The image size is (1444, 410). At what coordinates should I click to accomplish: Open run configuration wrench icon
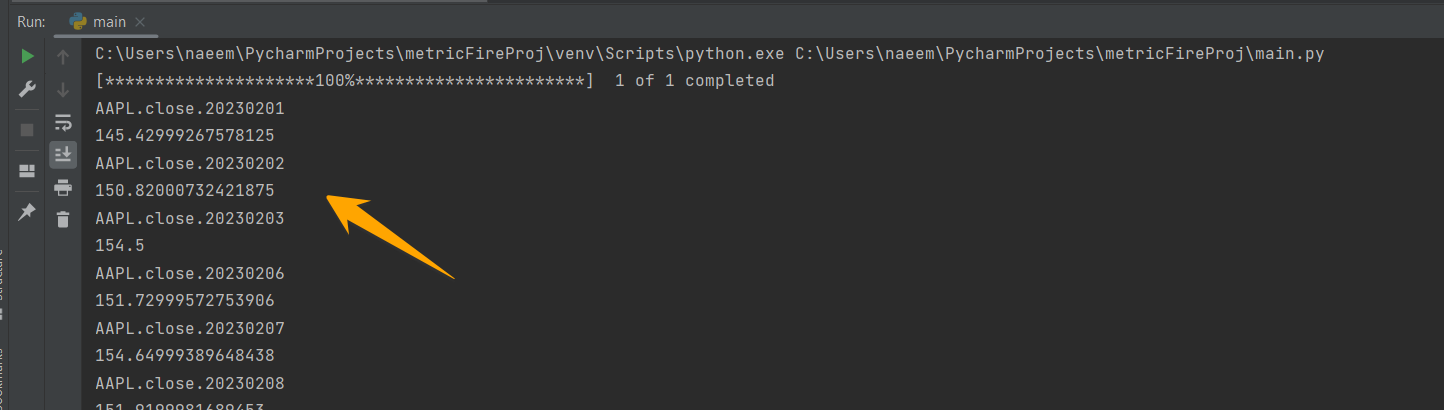(x=28, y=89)
